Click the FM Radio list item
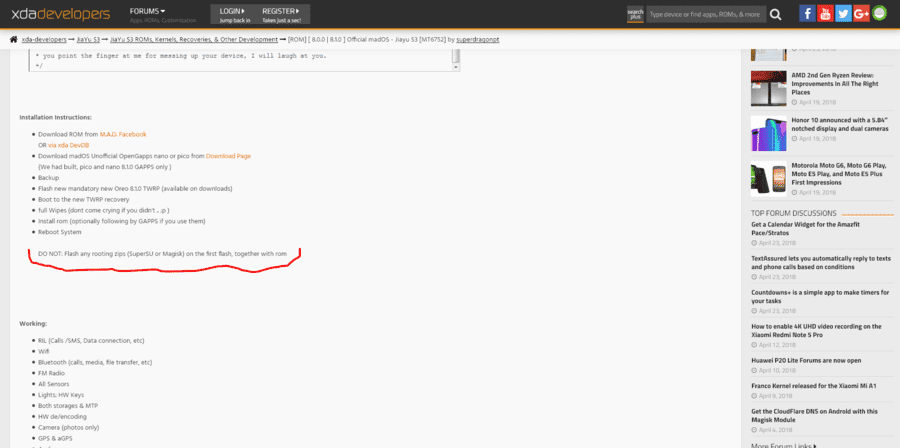Viewport: 900px width, 448px height. [x=52, y=373]
